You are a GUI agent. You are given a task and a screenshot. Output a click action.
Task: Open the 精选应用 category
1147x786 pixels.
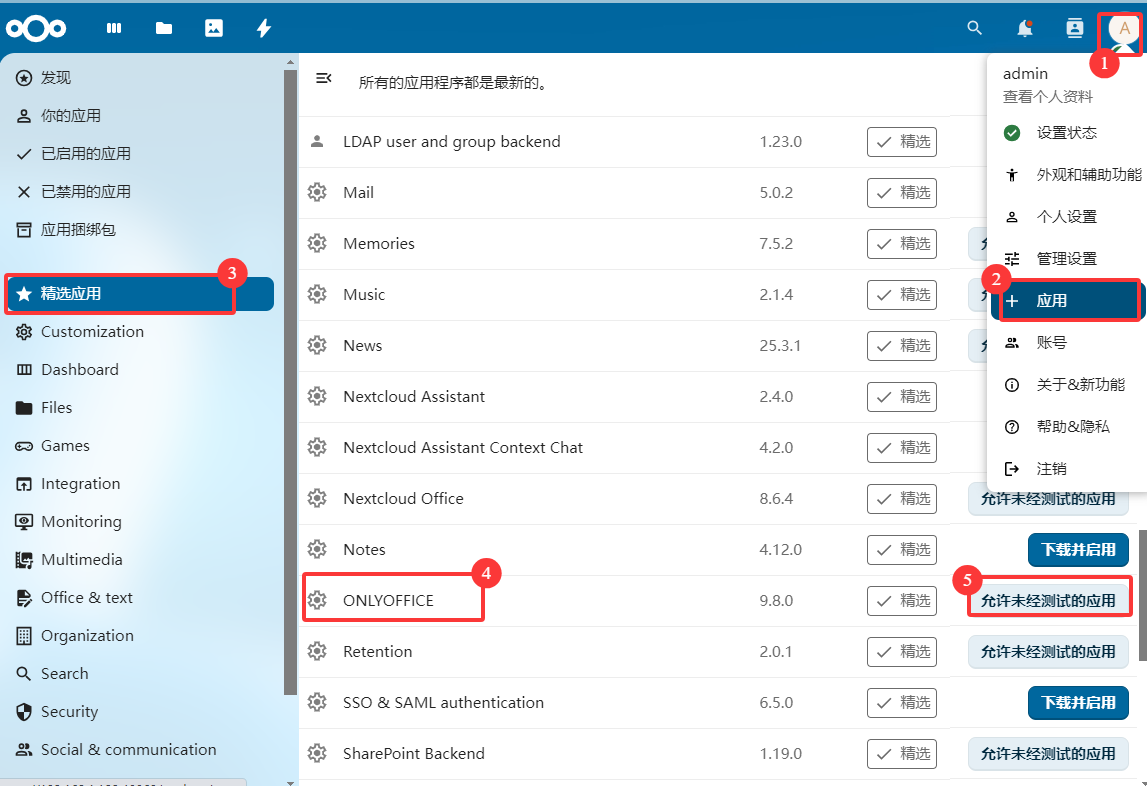(x=139, y=294)
